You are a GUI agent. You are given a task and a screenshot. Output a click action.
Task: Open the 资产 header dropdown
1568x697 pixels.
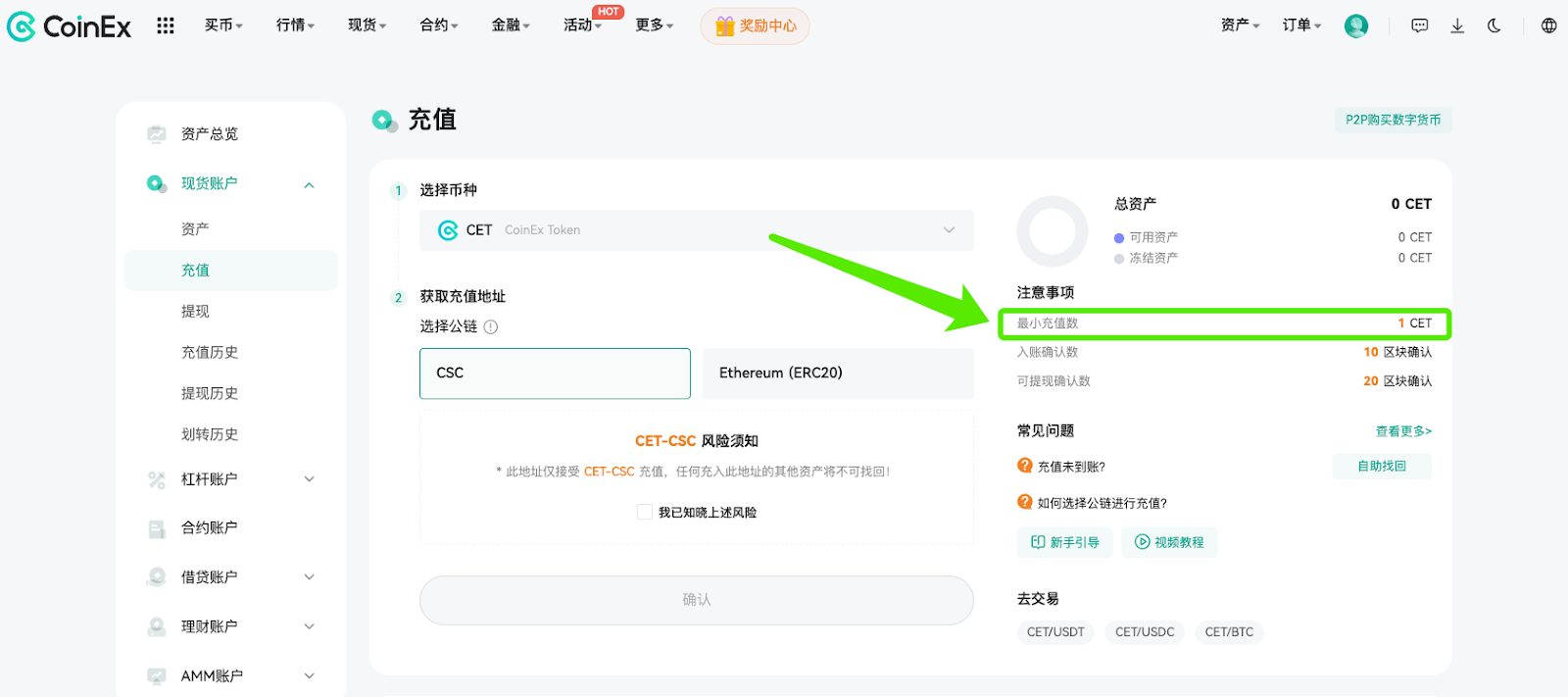[1240, 25]
